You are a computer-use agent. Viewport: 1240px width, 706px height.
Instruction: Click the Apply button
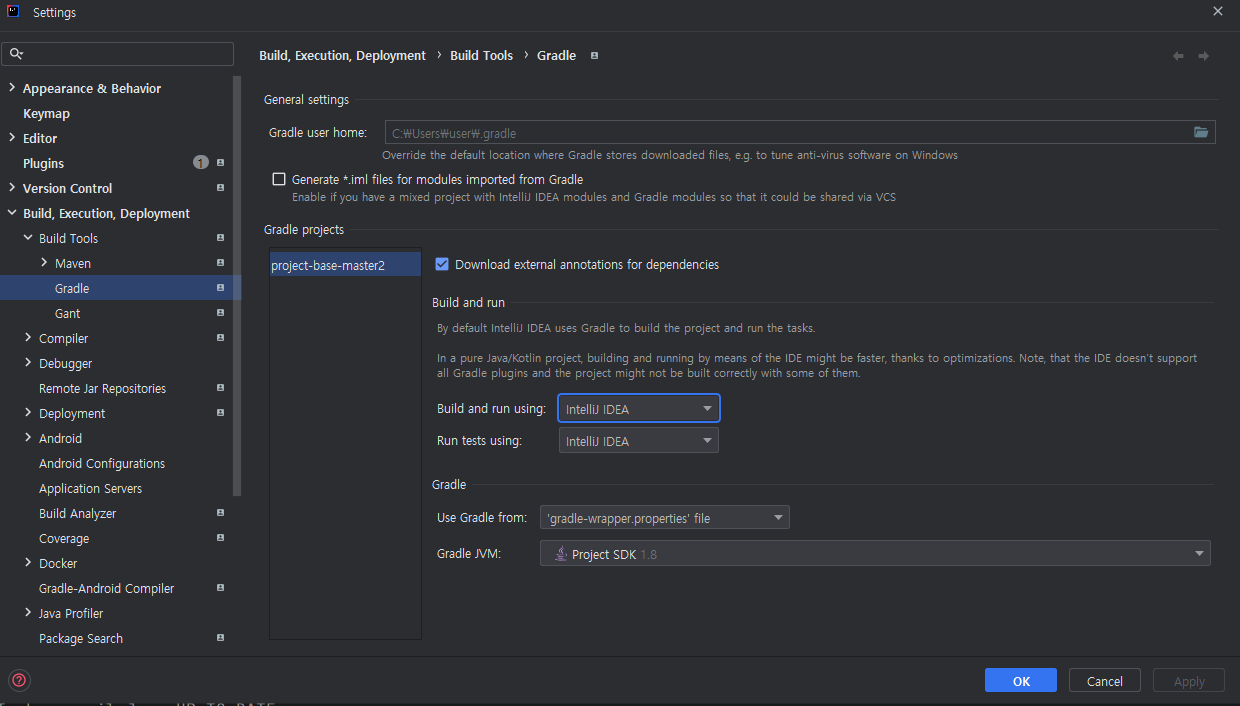click(1188, 681)
